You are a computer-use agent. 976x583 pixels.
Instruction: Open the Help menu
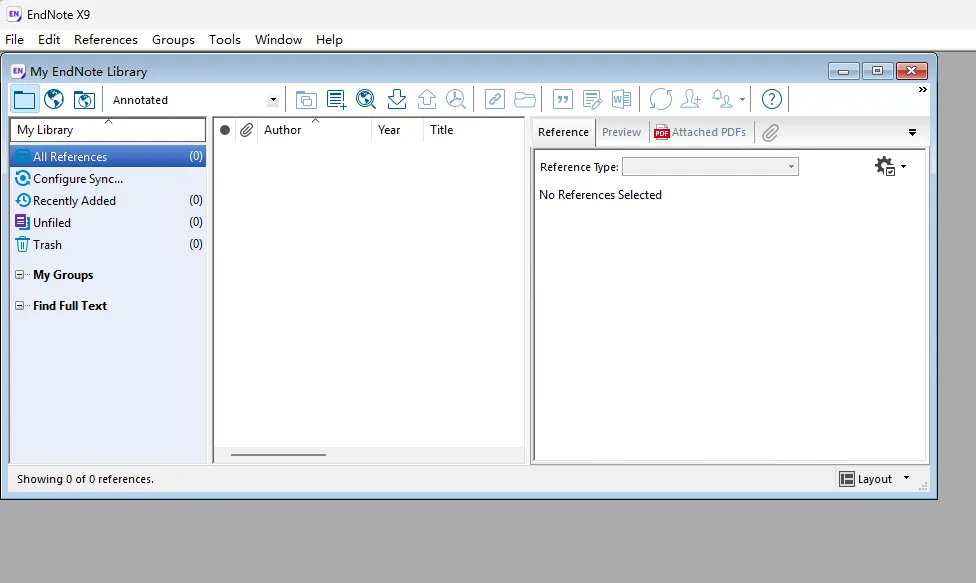[x=329, y=40]
